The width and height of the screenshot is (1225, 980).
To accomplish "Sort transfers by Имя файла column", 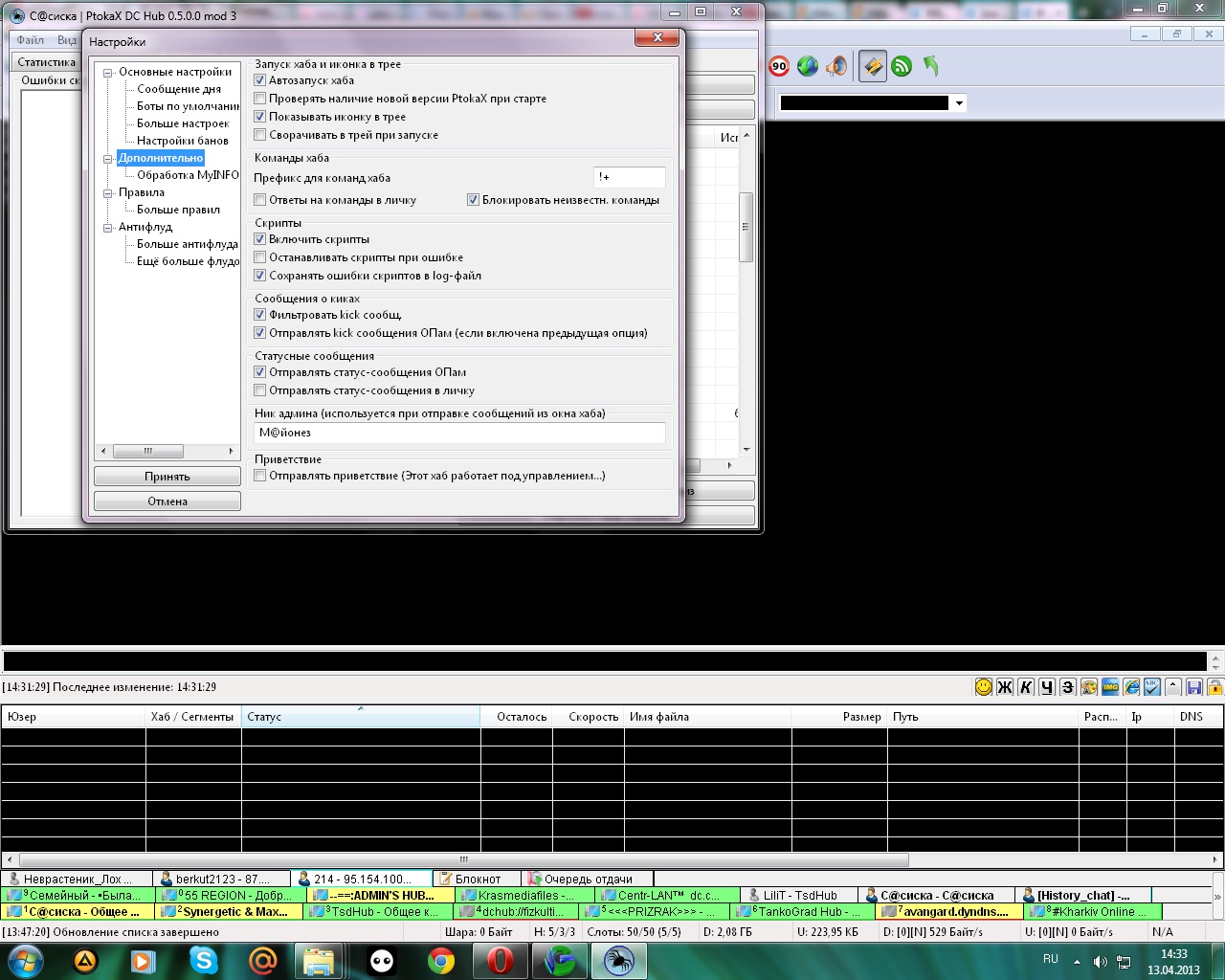I will (708, 717).
